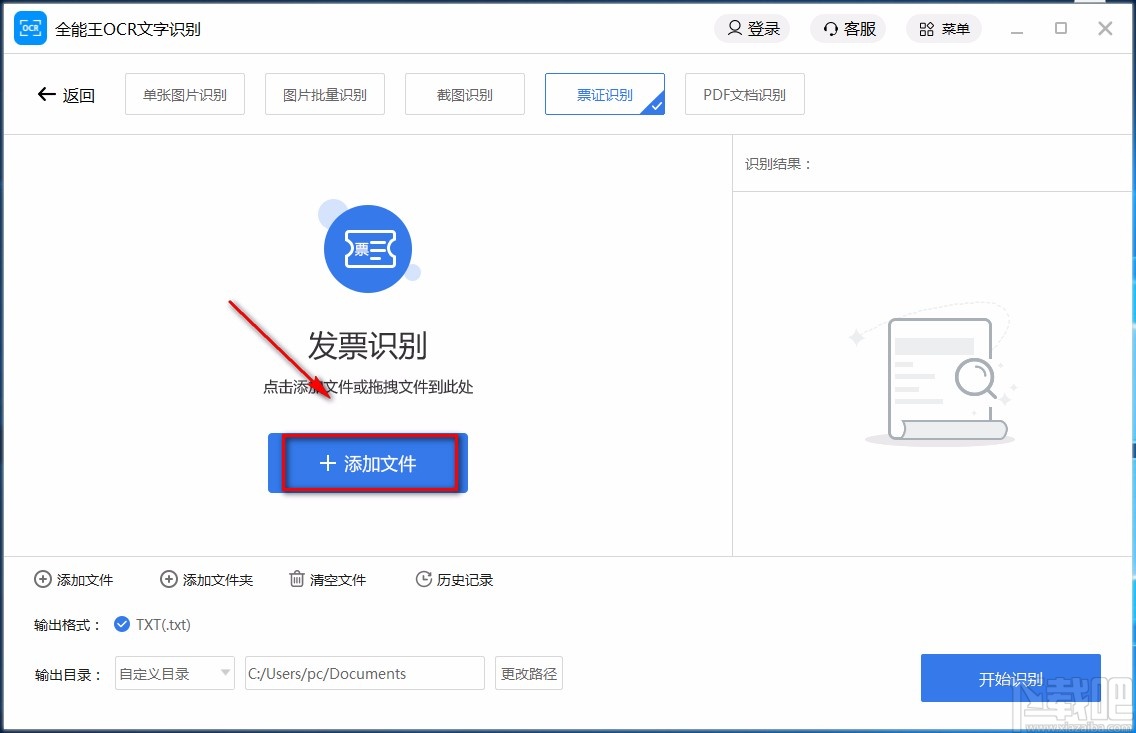Switch to the 单张图片识别 tab
Screen dimensions: 1136x733
184,93
